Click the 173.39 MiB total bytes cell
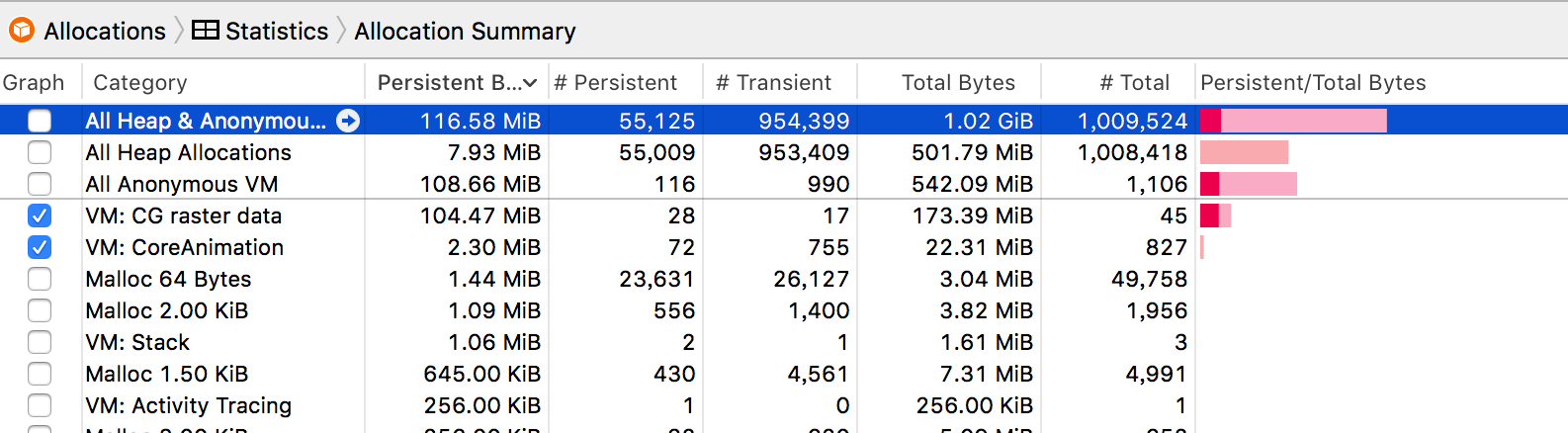 (x=973, y=216)
